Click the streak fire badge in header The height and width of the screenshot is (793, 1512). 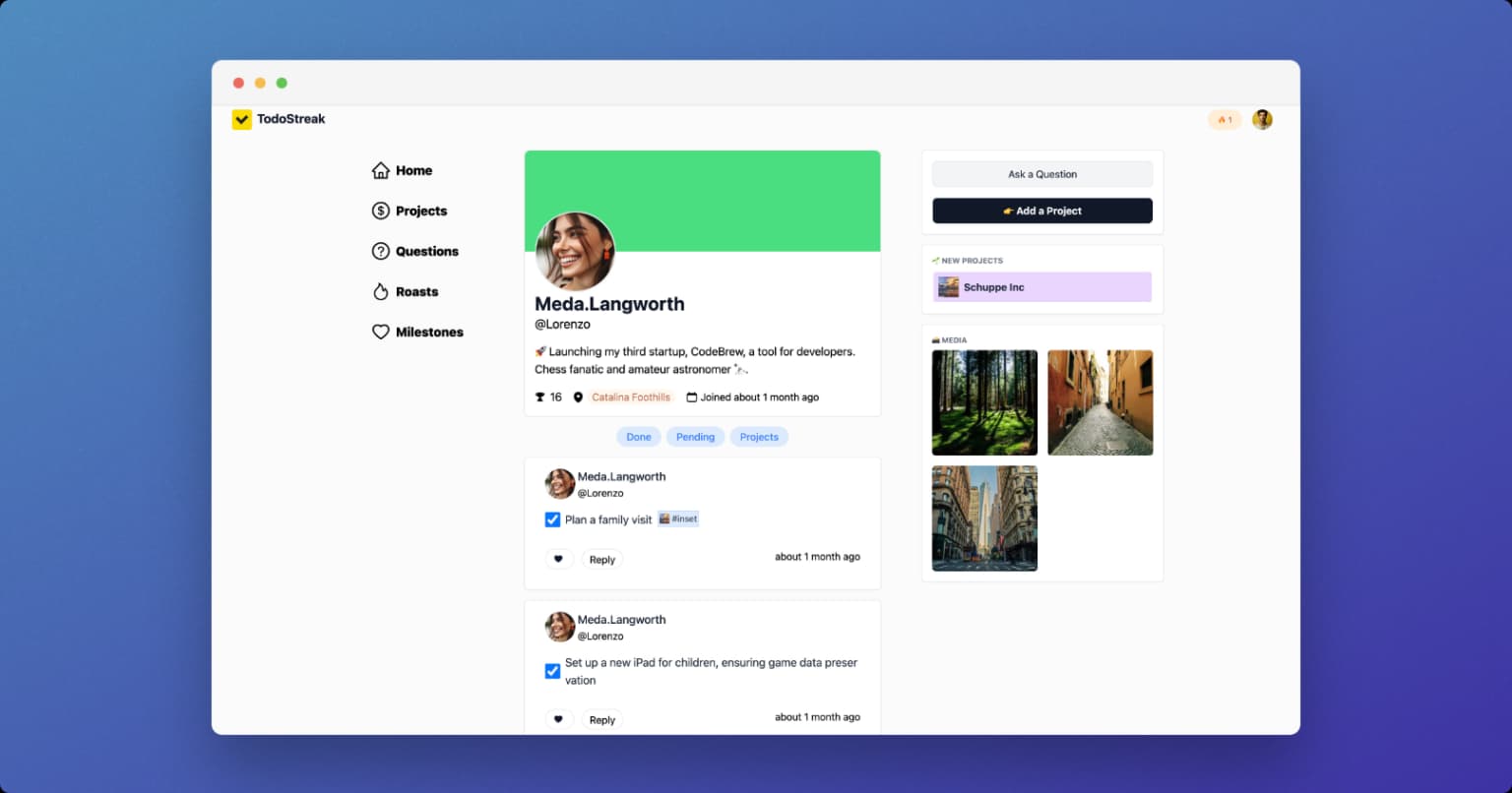1225,120
